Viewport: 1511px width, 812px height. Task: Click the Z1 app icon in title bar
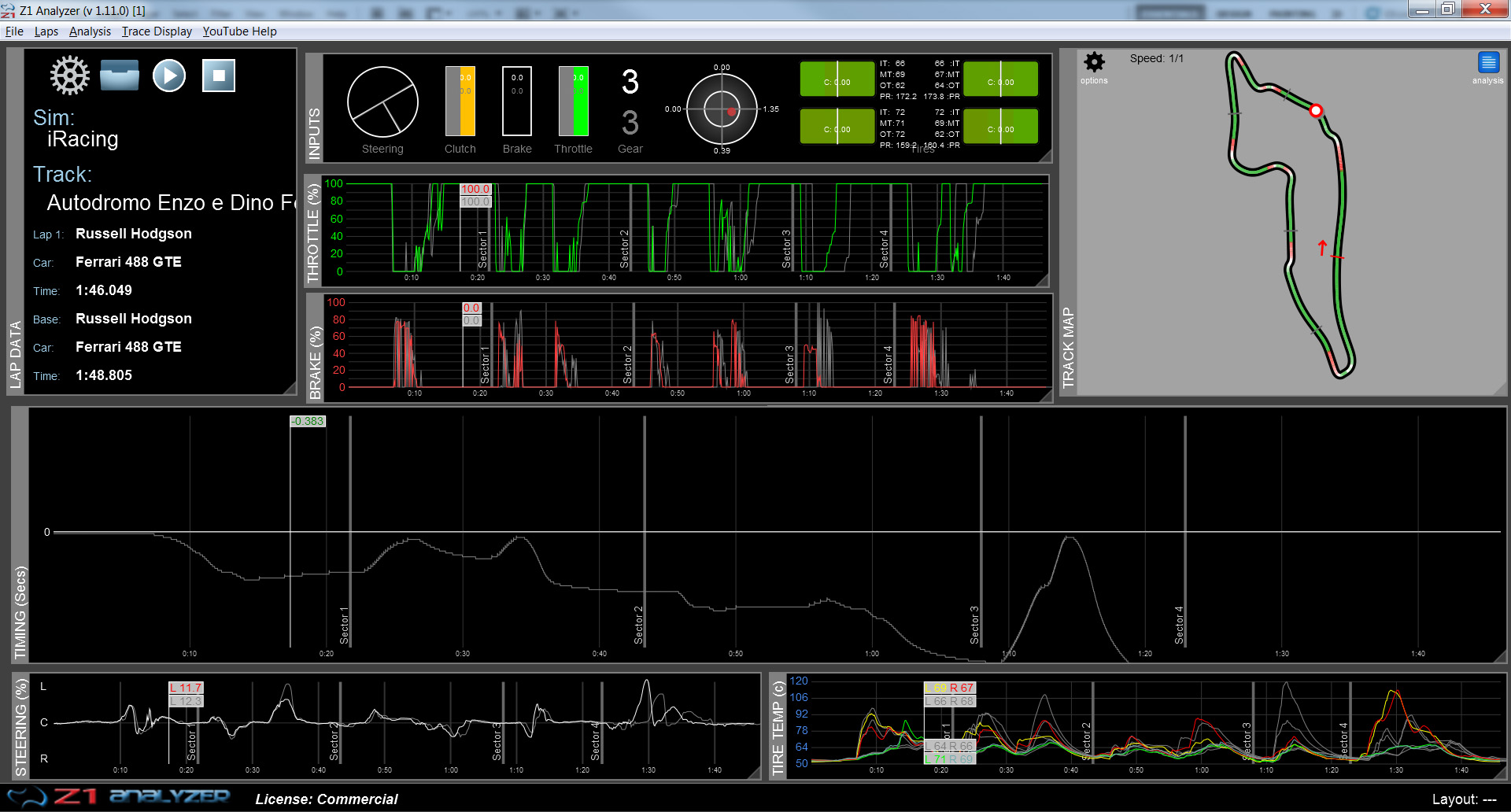click(8, 10)
